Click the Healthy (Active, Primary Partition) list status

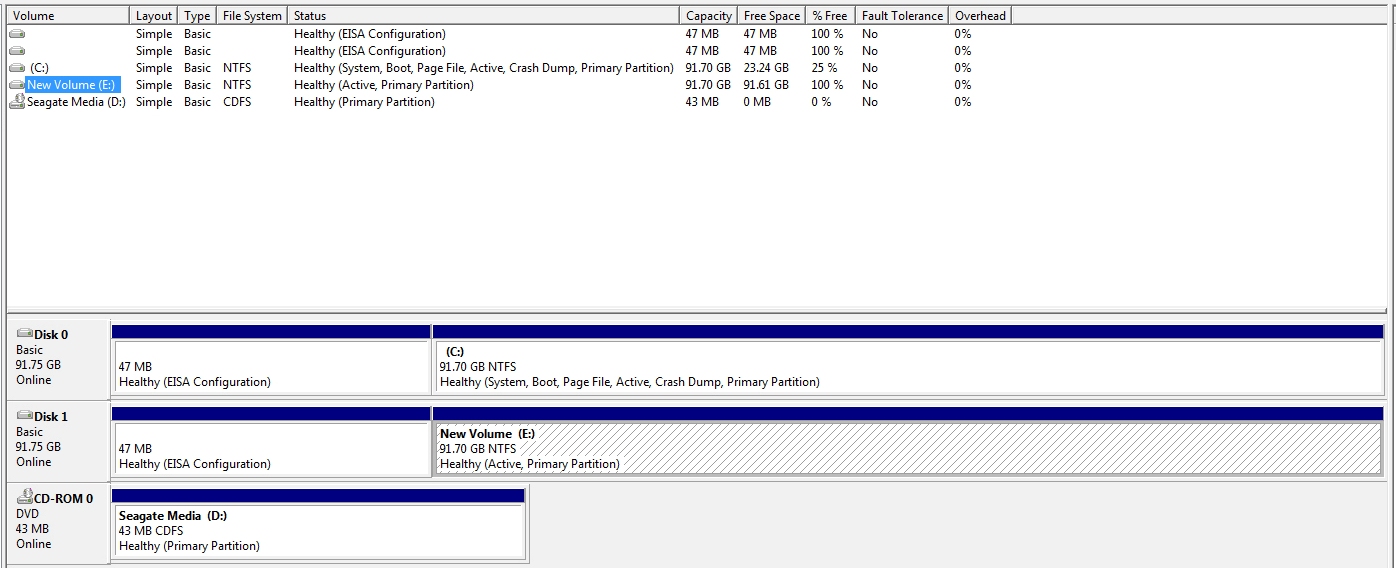384,85
